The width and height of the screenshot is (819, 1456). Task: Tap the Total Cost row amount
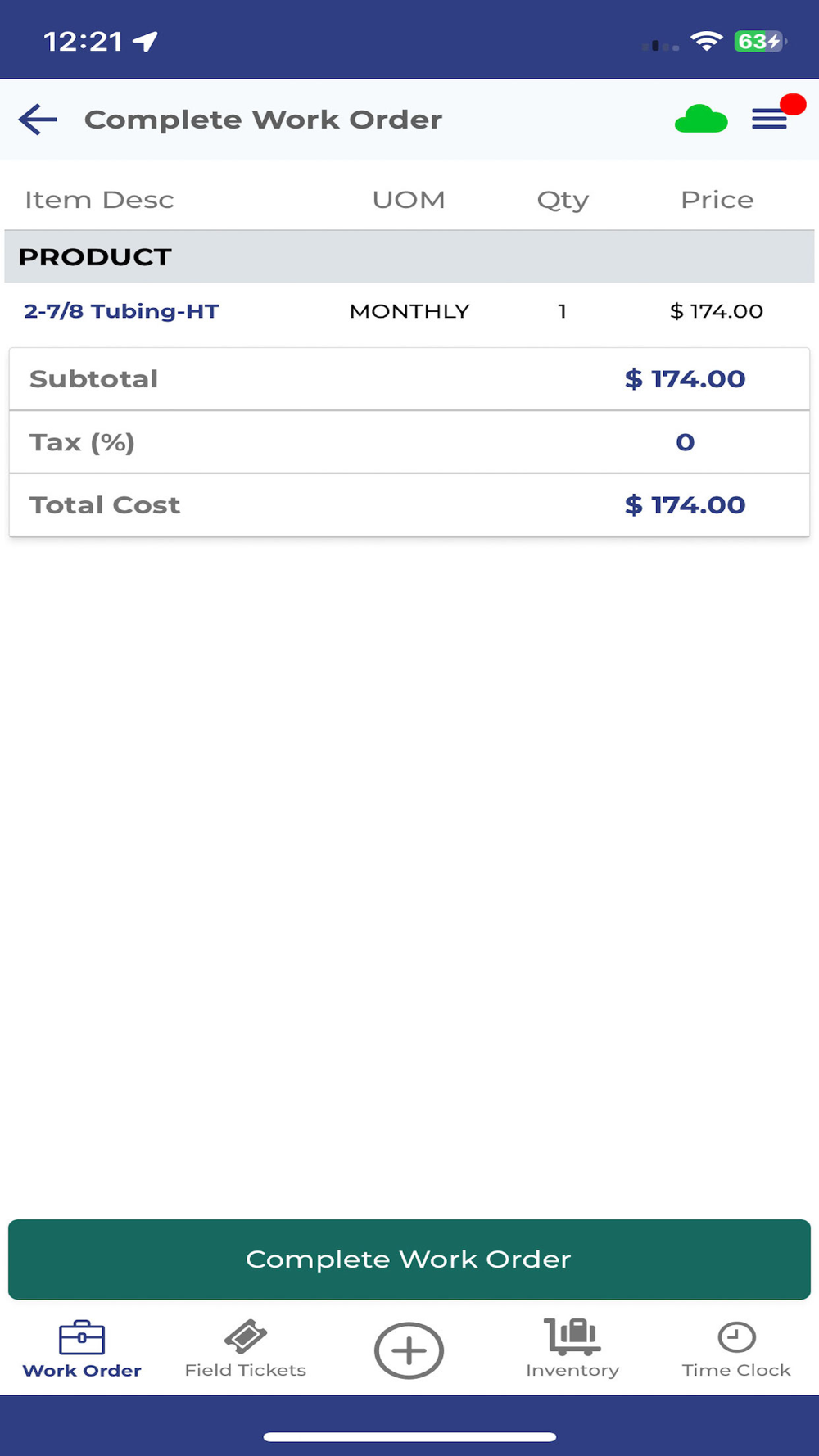[x=685, y=505]
